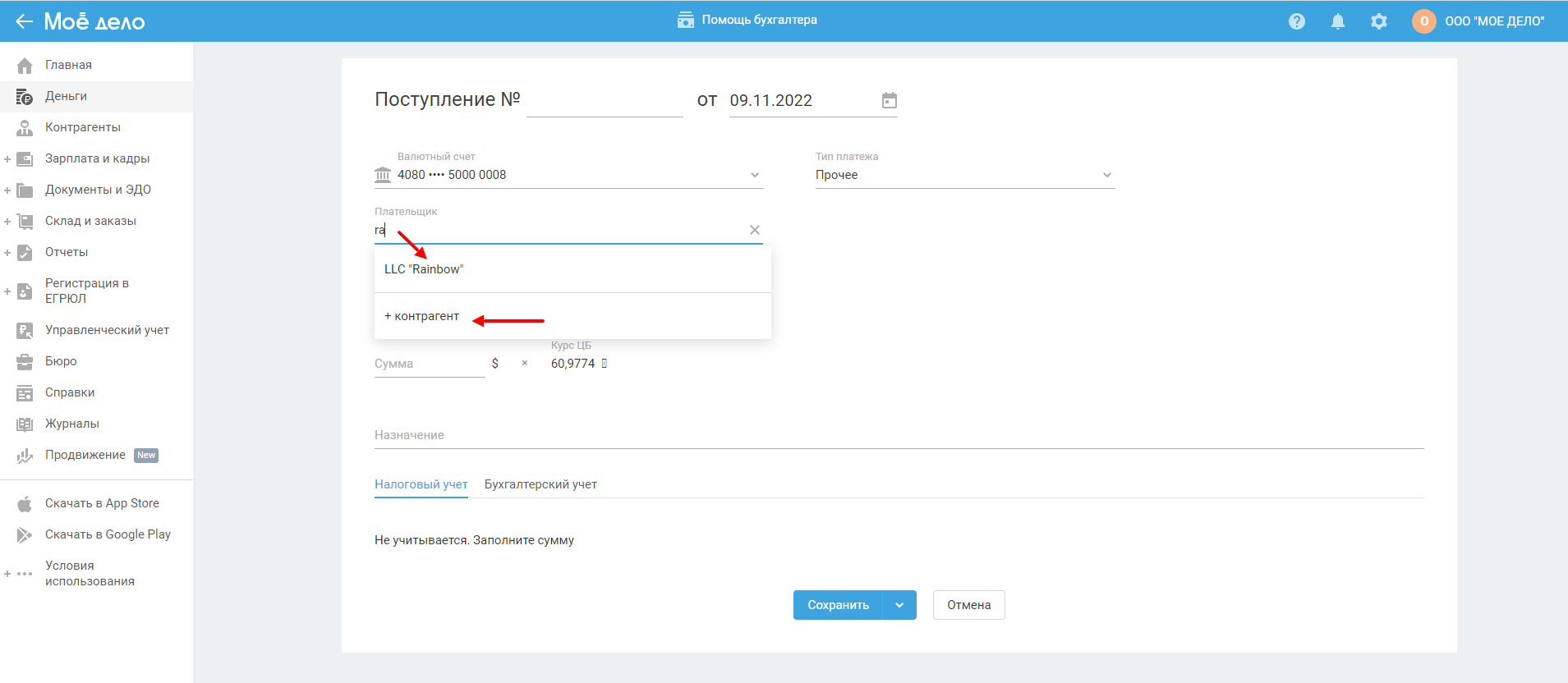
Task: Clear the Плательщик field with X
Action: coord(754,230)
